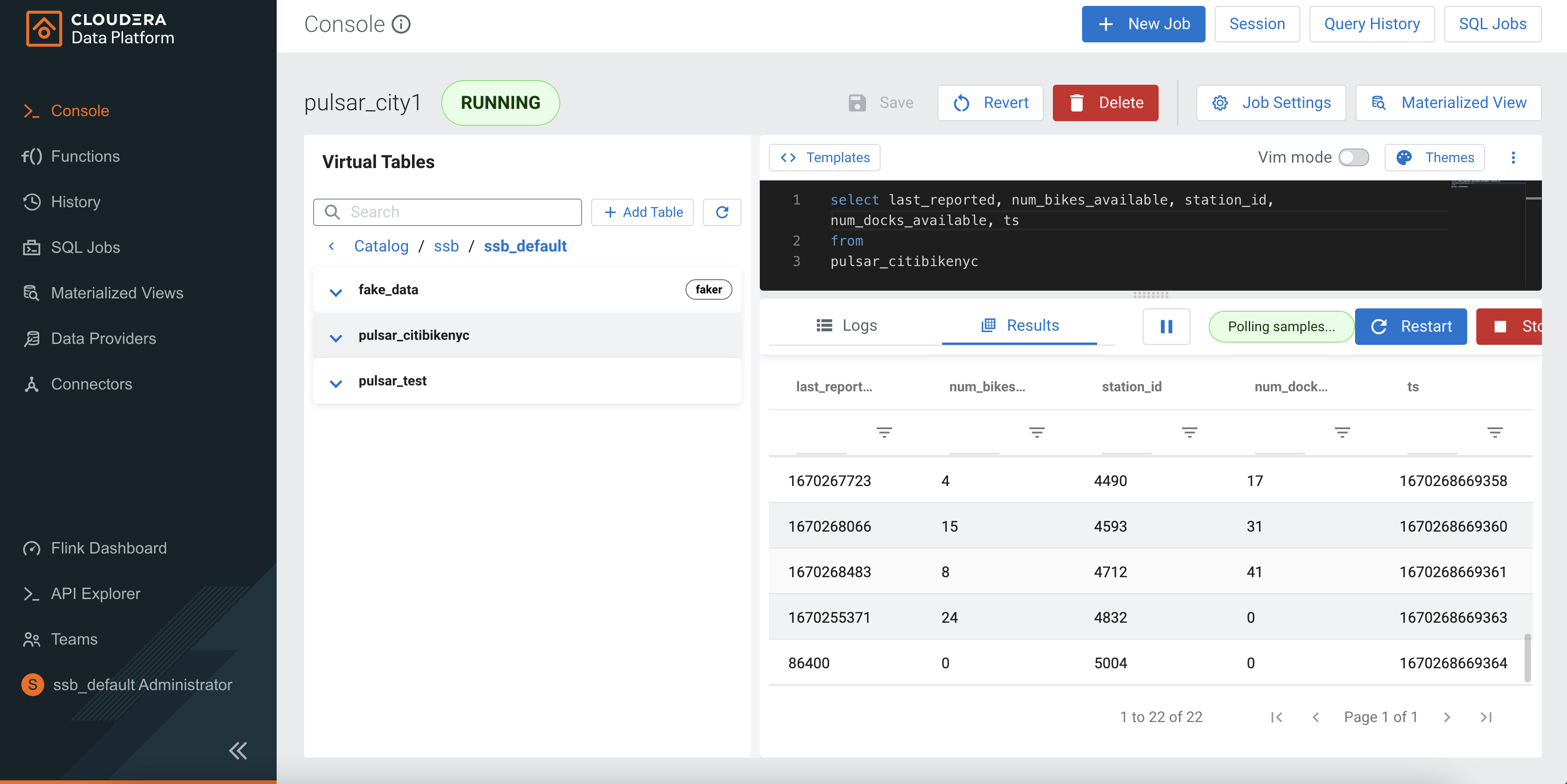1567x784 pixels.
Task: Open Job Settings
Action: (x=1271, y=103)
